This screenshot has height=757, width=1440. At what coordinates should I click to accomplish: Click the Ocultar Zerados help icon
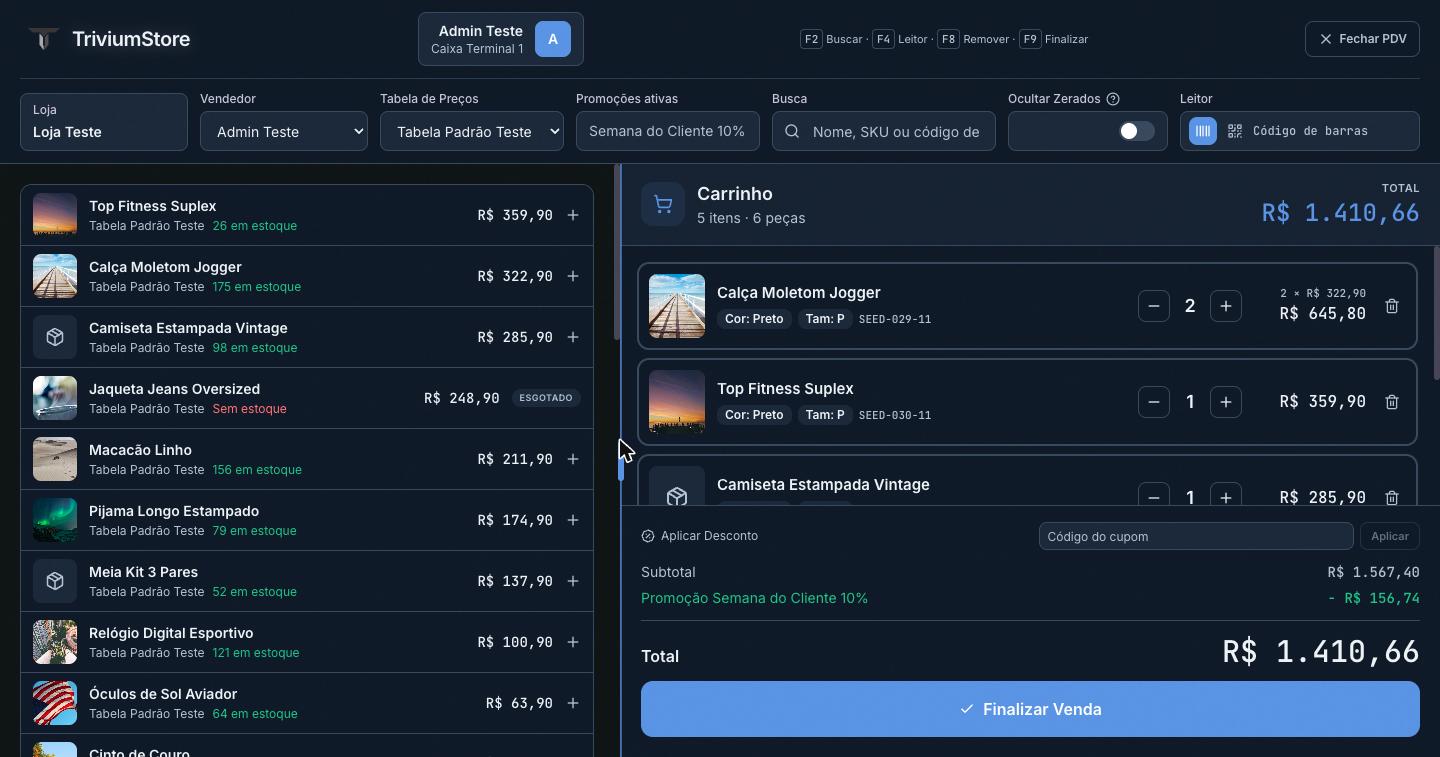(x=1113, y=99)
